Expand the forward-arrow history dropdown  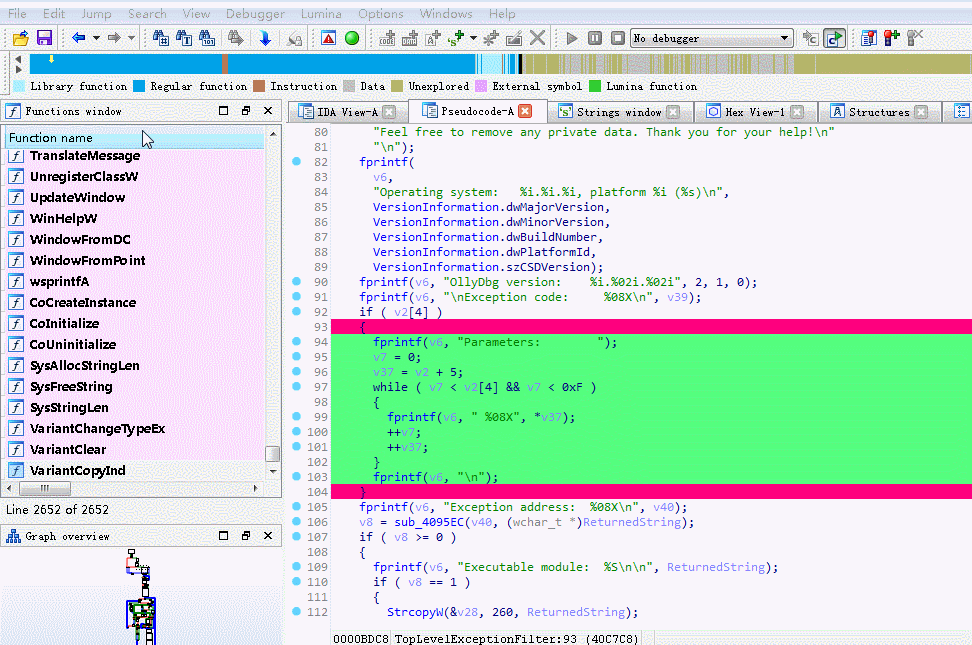(x=131, y=38)
